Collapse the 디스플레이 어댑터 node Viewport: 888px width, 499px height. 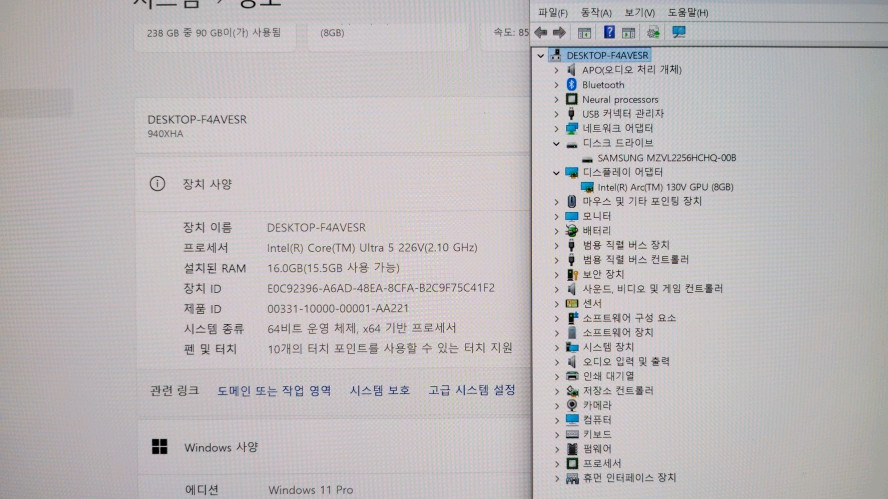(556, 172)
